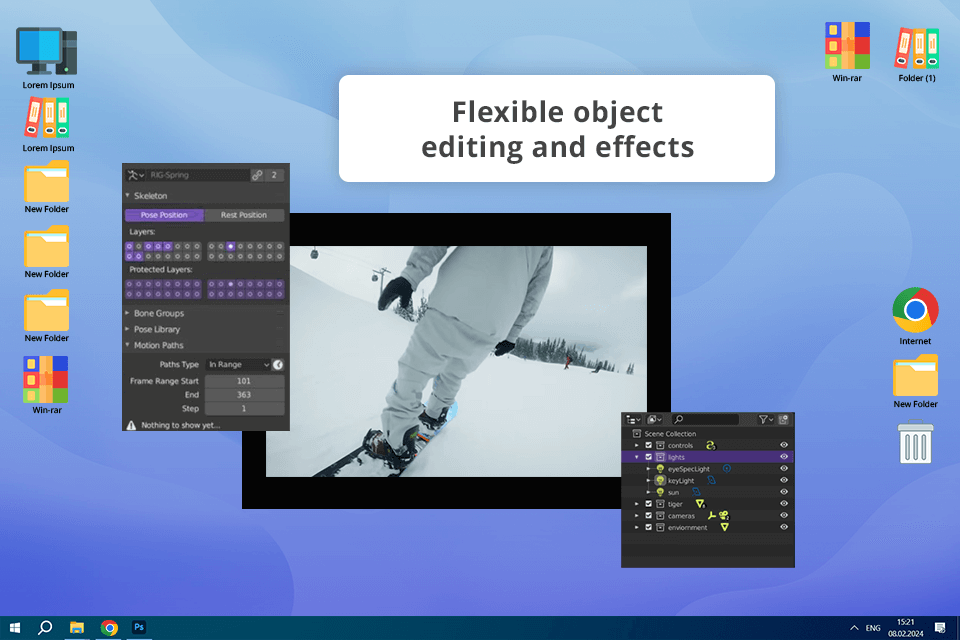Screen dimensions: 960x640
Task: Open the outliner display mode menu
Action: [654, 420]
